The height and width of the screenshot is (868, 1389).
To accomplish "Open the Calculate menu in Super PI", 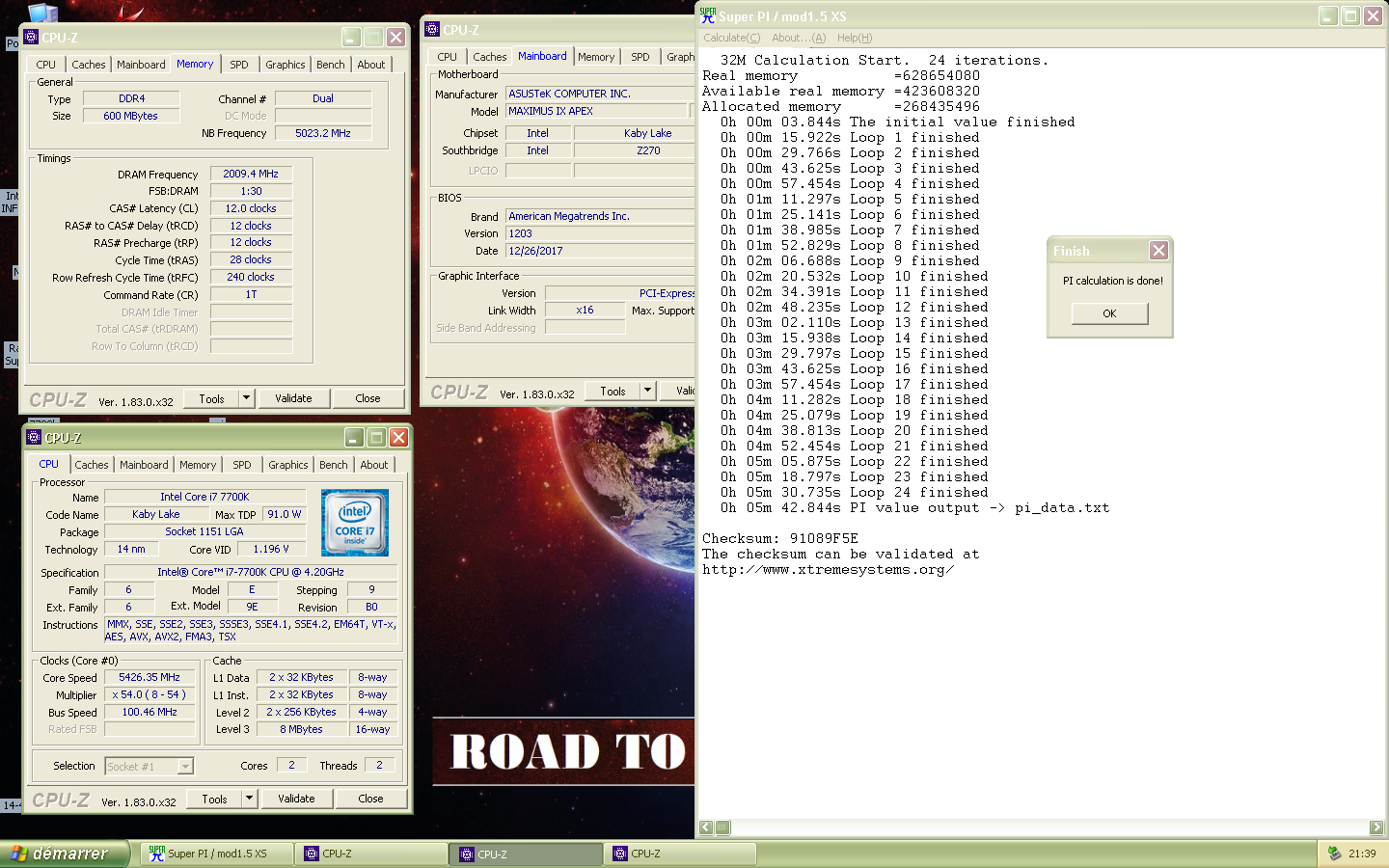I will 730,38.
